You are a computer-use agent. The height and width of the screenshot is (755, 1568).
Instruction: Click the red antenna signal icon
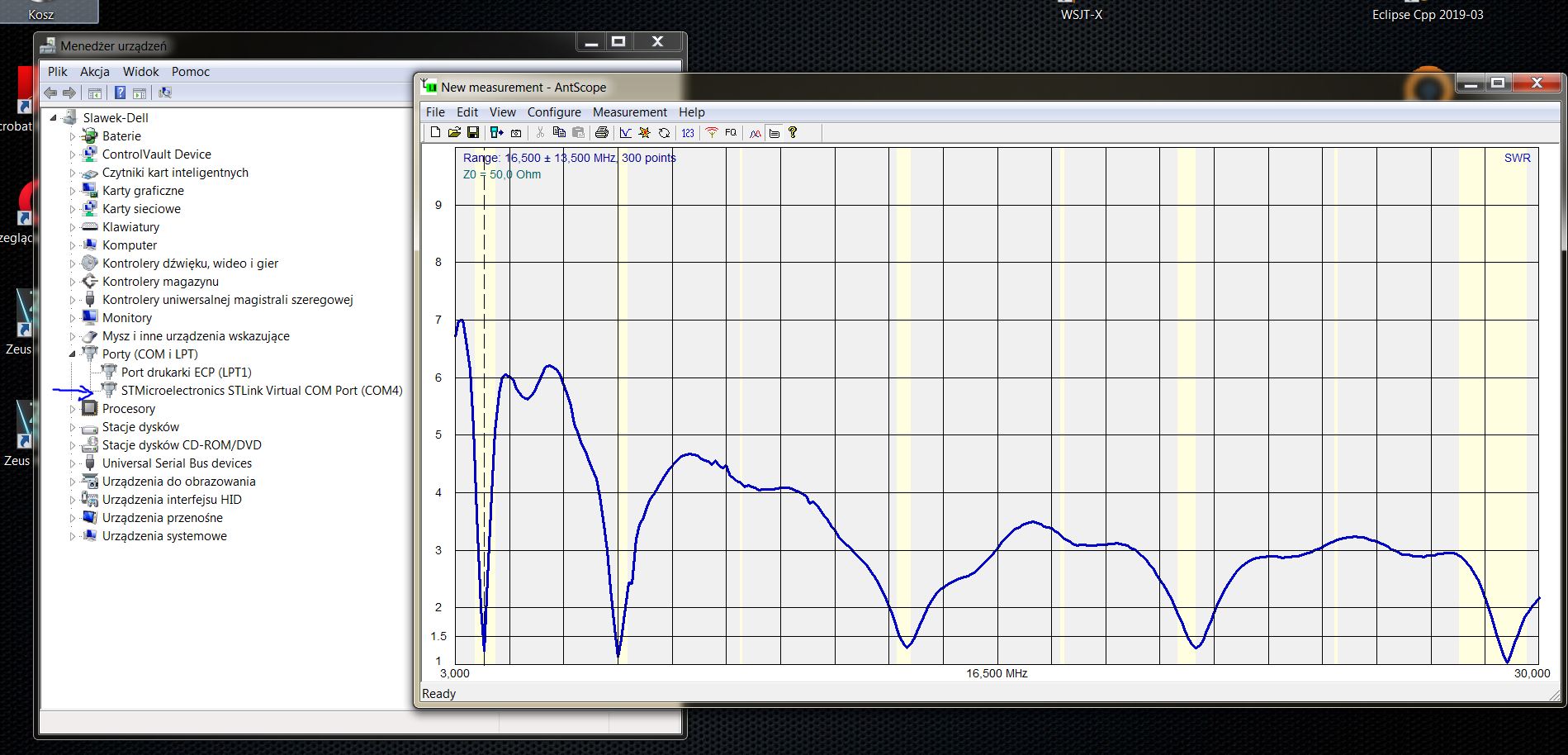point(711,132)
